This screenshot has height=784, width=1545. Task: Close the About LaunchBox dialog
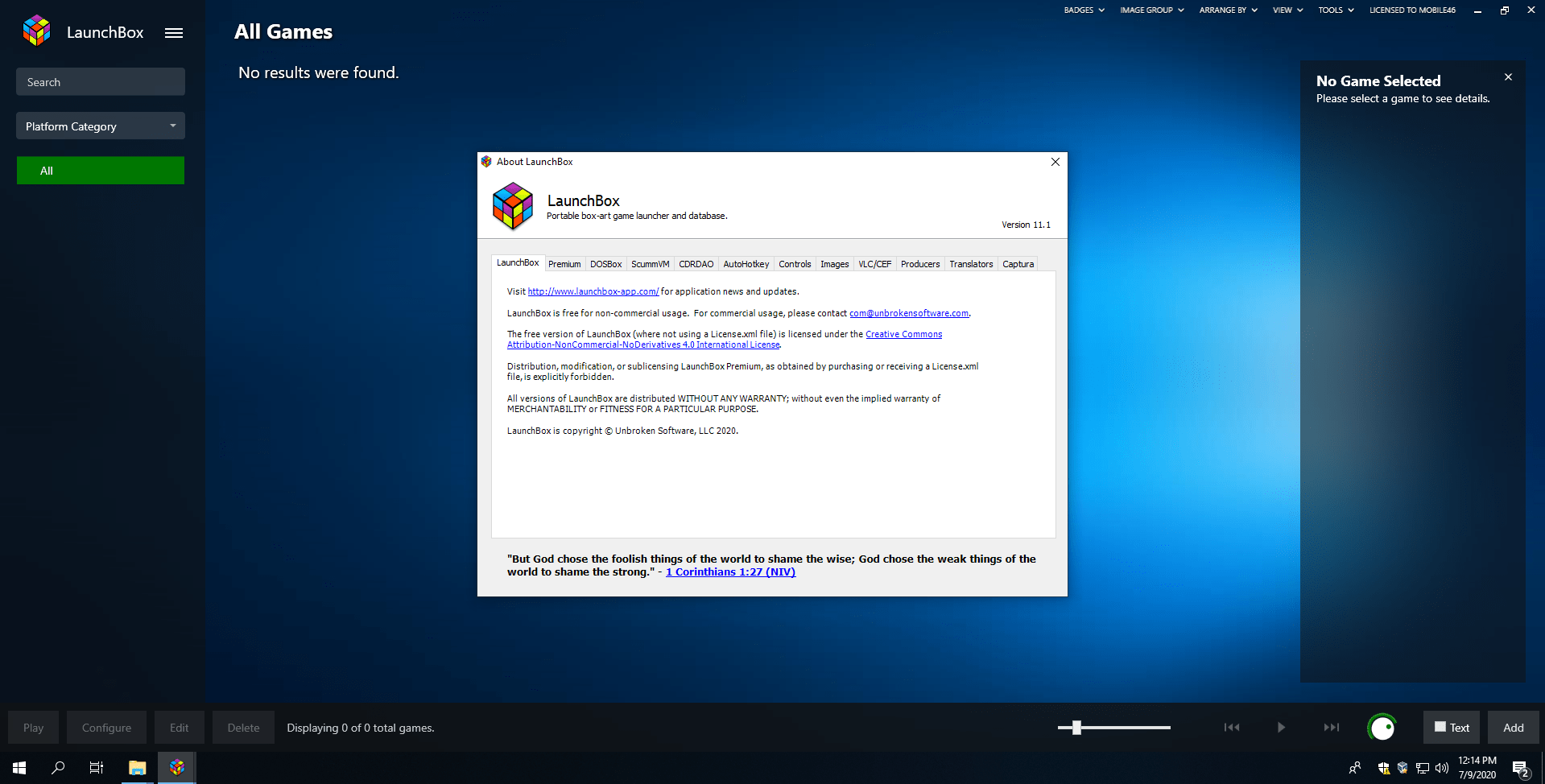click(1055, 162)
